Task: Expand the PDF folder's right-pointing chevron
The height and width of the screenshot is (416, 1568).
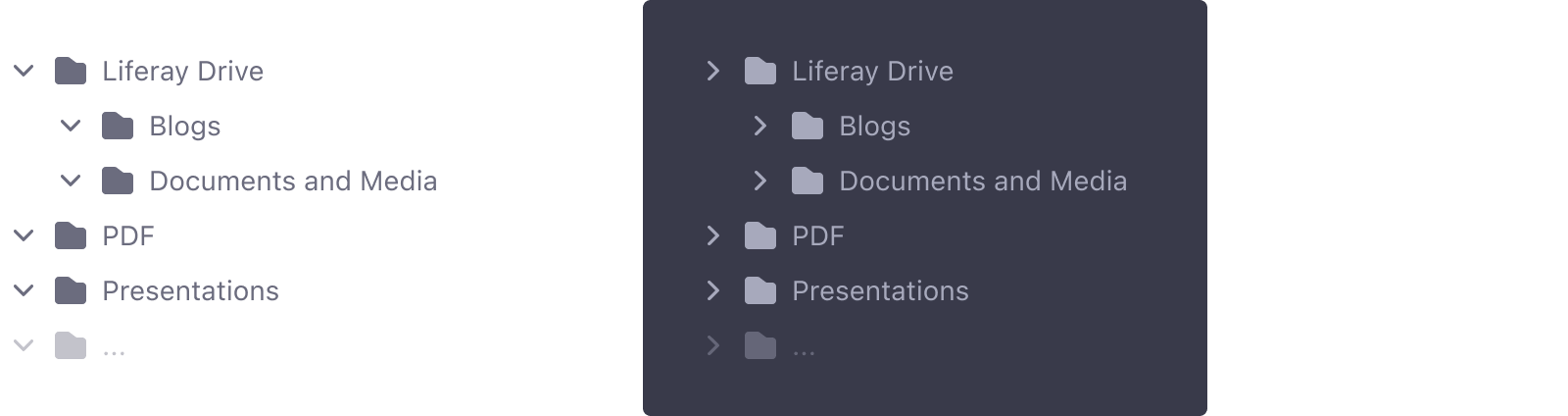Action: coord(713,235)
